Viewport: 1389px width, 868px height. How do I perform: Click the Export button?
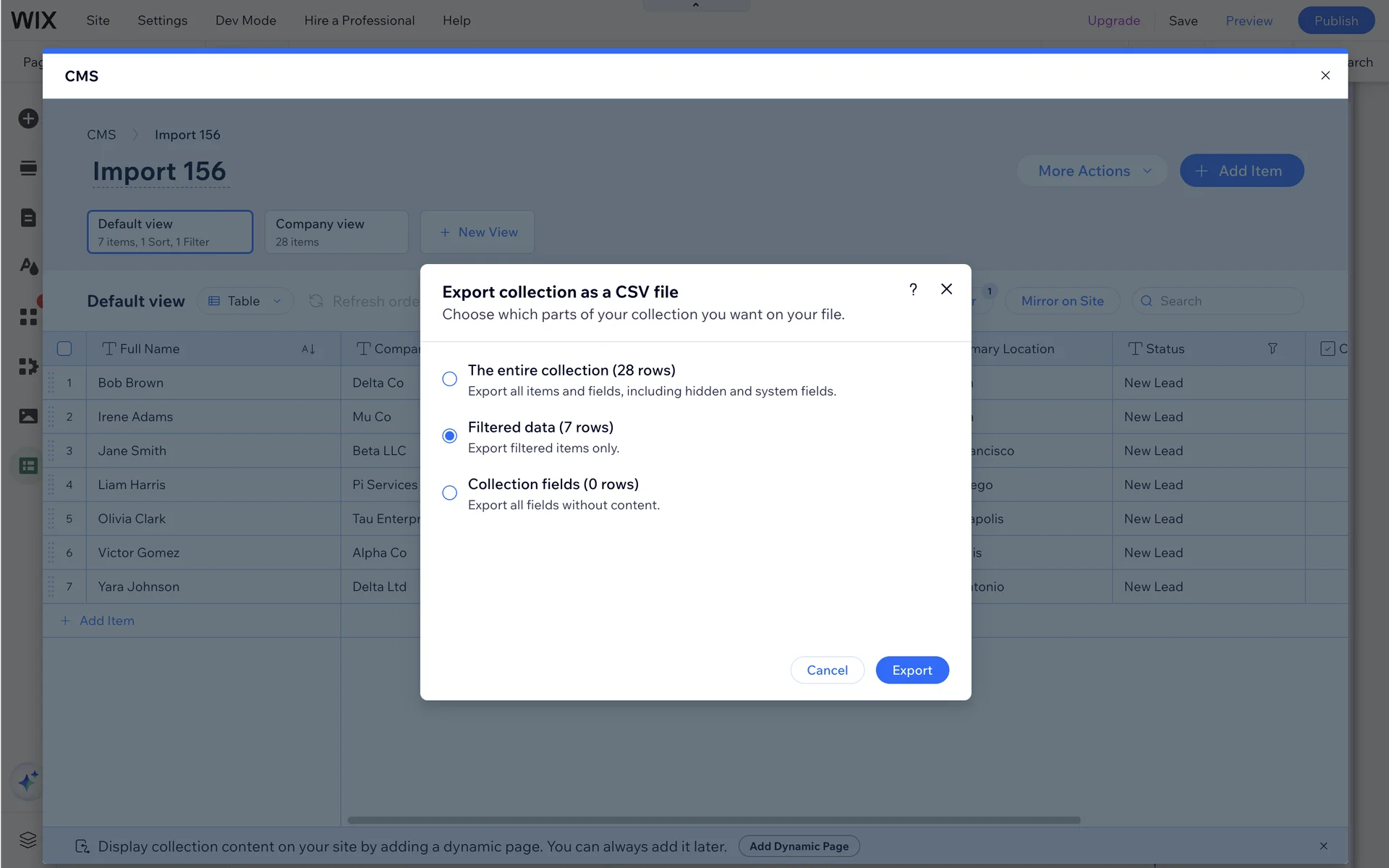tap(912, 671)
